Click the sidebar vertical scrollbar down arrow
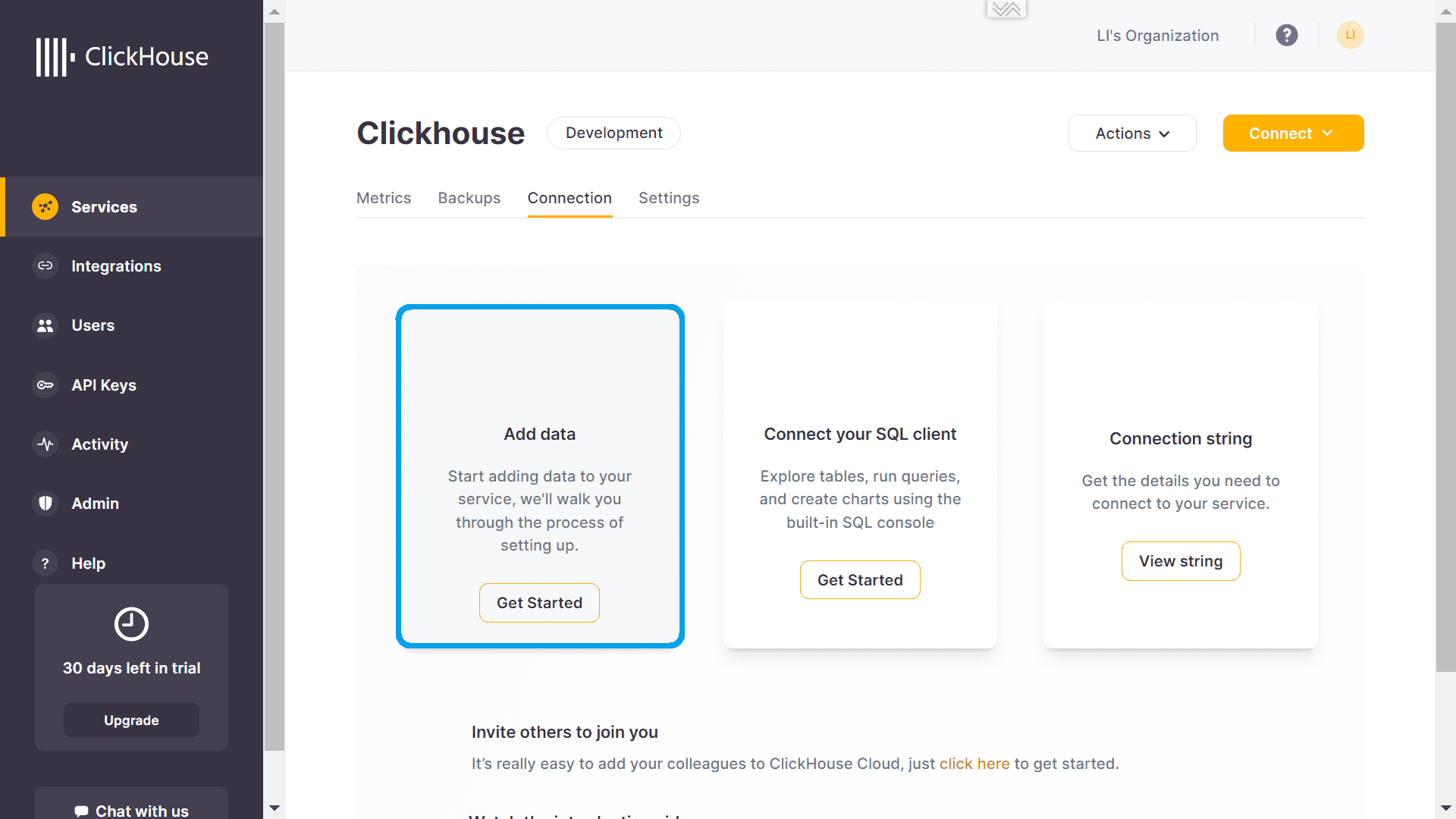 275,808
